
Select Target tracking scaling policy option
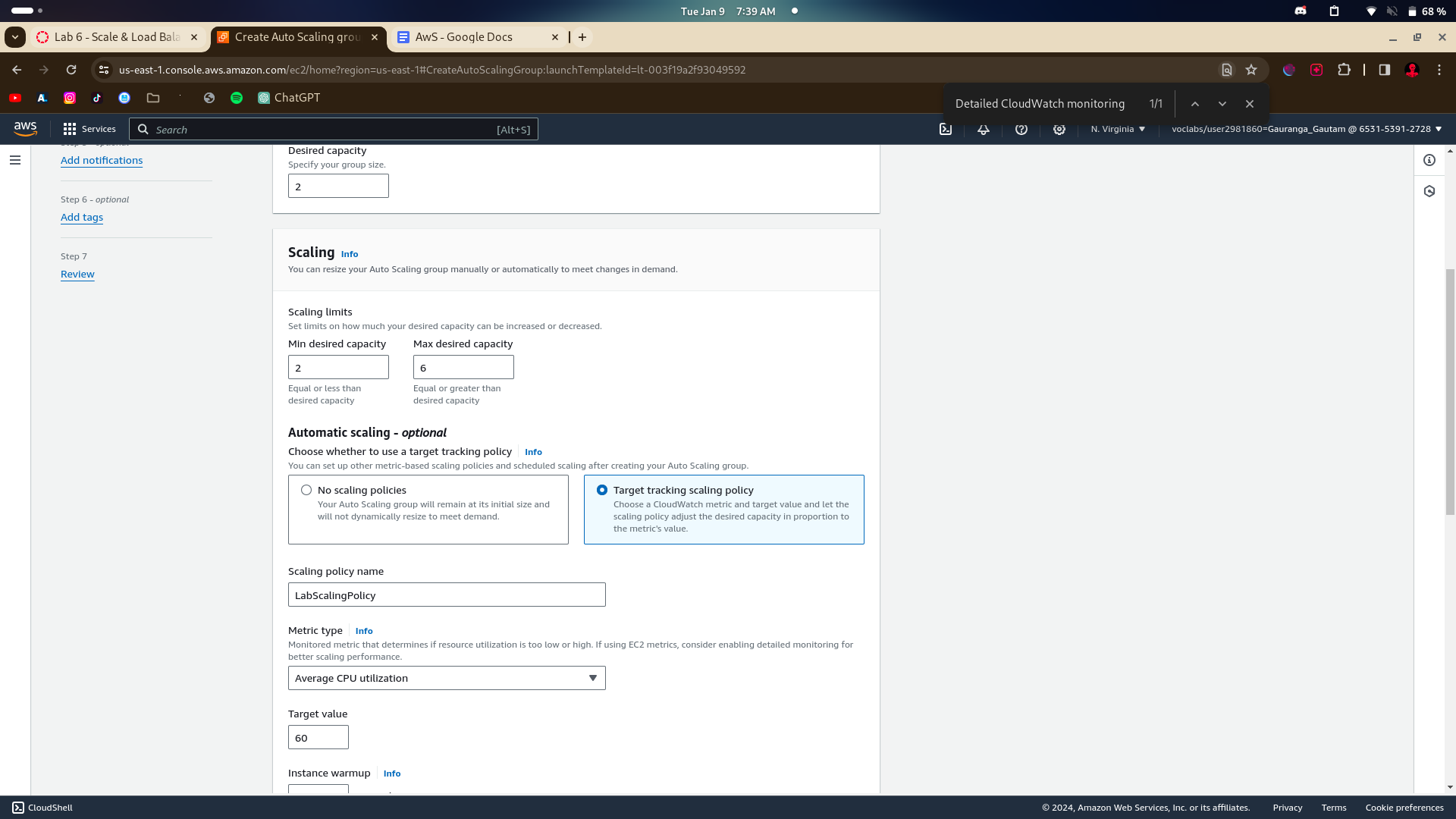602,490
